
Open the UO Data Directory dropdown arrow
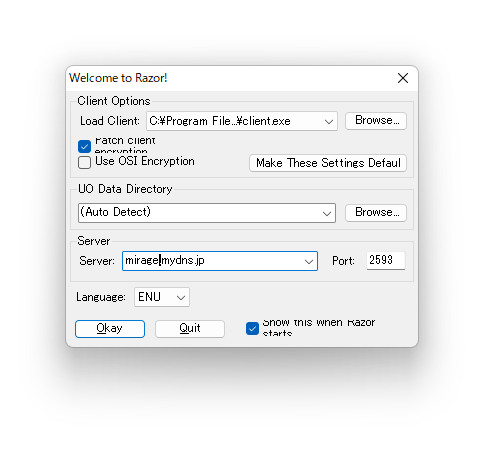327,213
